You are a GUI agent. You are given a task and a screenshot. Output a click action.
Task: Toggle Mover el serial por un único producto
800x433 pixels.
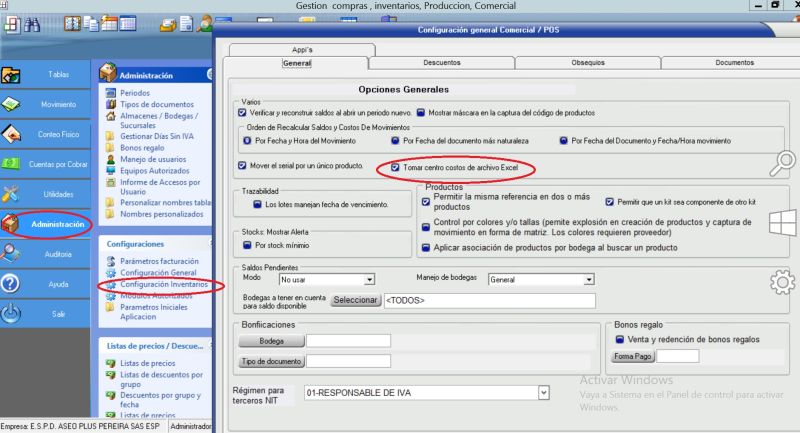243,165
